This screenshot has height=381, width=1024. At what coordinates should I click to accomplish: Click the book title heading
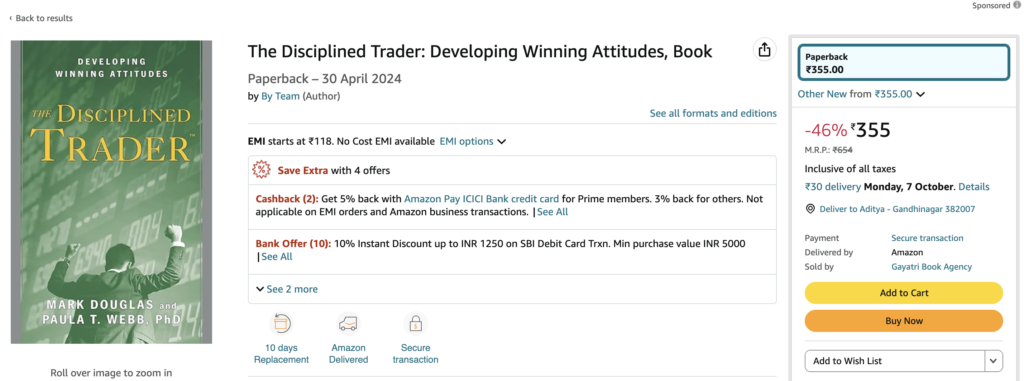[480, 52]
